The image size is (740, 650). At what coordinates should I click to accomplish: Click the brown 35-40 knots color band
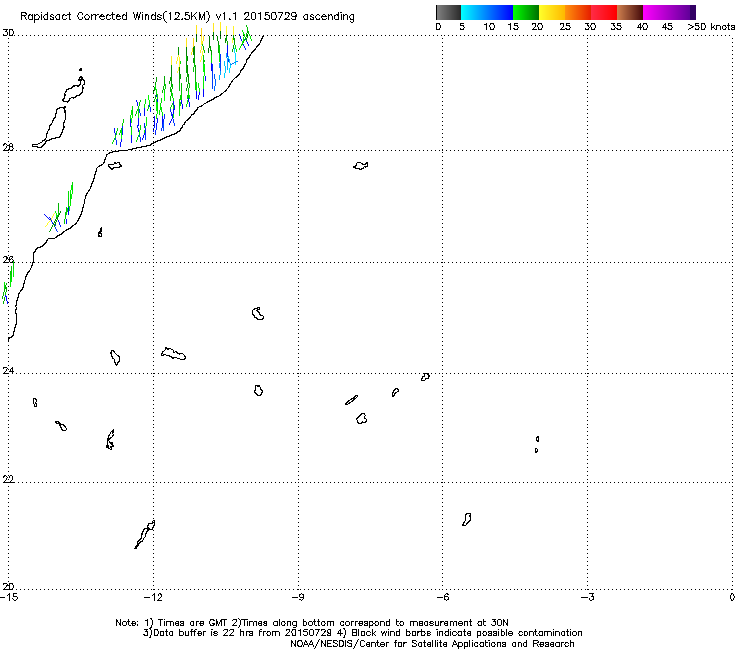tap(630, 12)
